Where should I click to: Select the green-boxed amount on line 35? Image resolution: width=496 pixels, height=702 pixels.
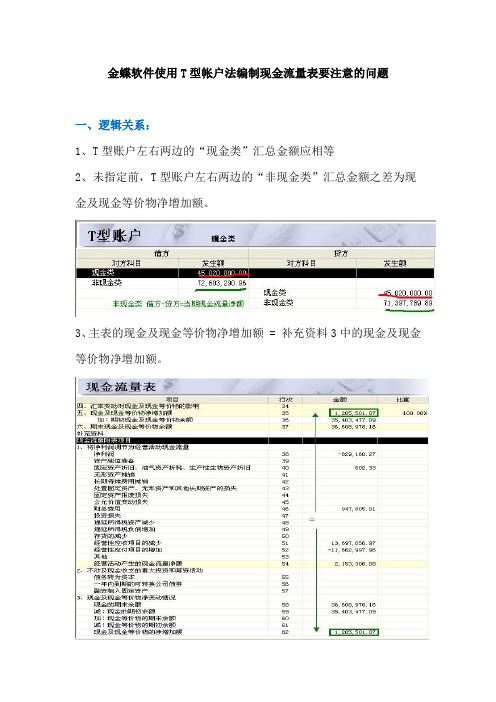click(354, 413)
